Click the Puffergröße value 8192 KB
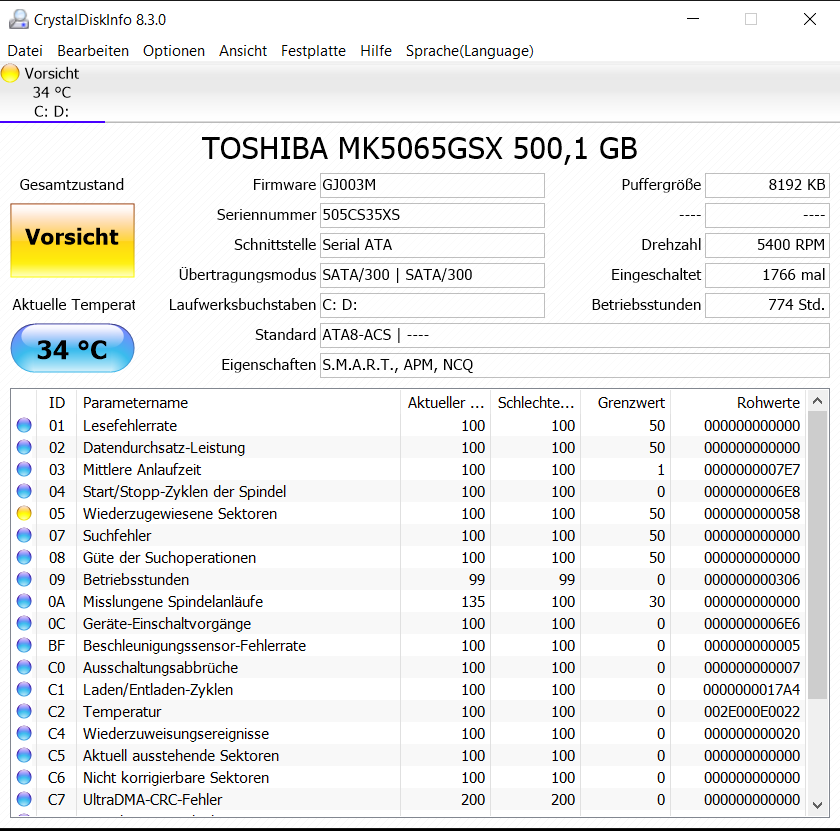The image size is (840, 831). click(x=767, y=185)
